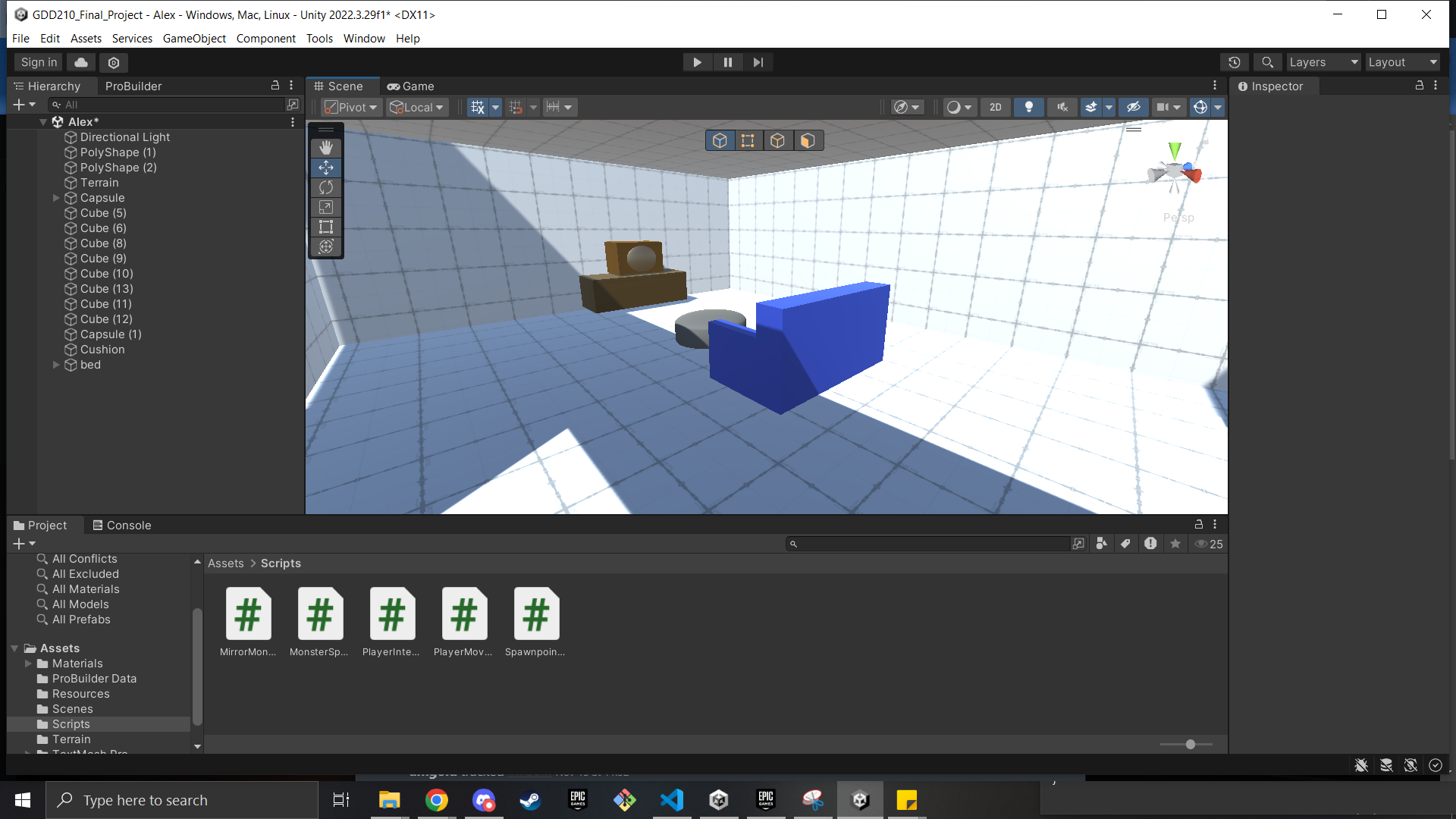Toggle scene lighting on or off
The width and height of the screenshot is (1456, 819).
point(1028,107)
